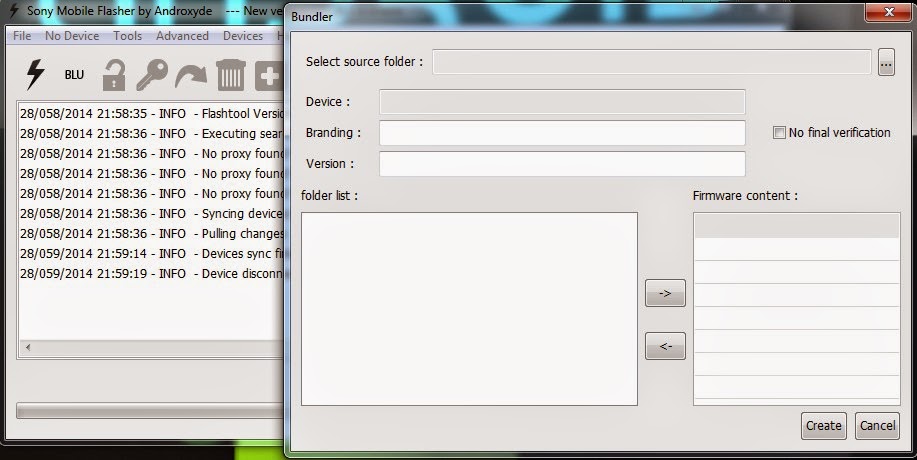Click the plus icon in Flasher toolbar
Image resolution: width=917 pixels, height=460 pixels.
click(269, 76)
